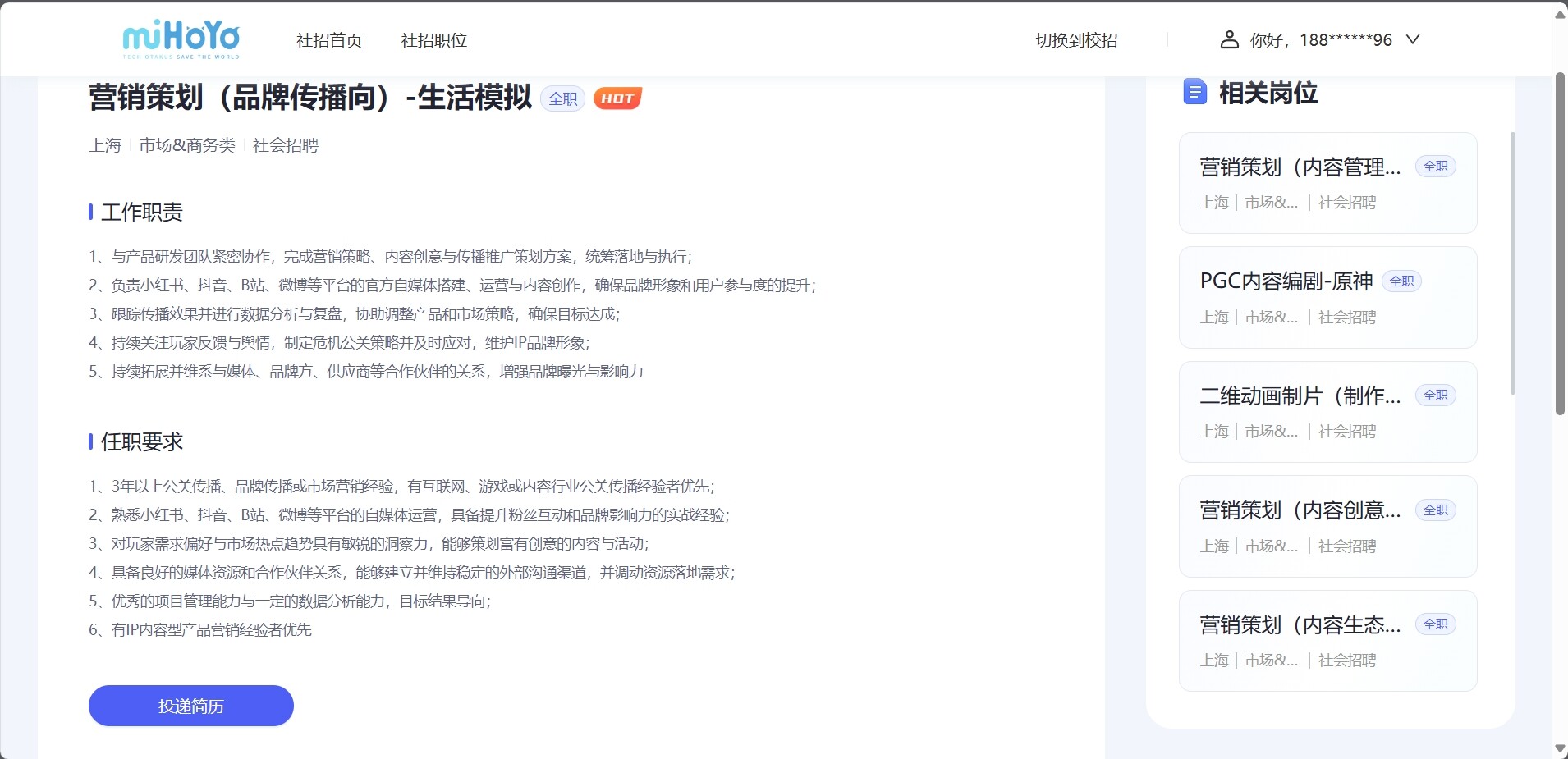Expand the account dropdown arrow
Image resolution: width=1568 pixels, height=759 pixels.
point(1413,39)
